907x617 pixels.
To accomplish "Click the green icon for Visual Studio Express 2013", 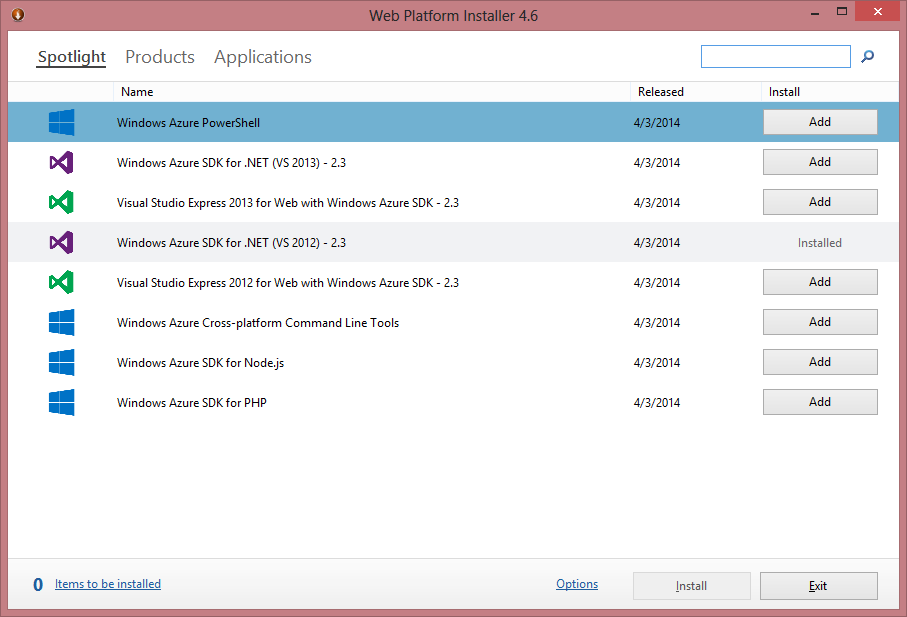I will [61, 202].
